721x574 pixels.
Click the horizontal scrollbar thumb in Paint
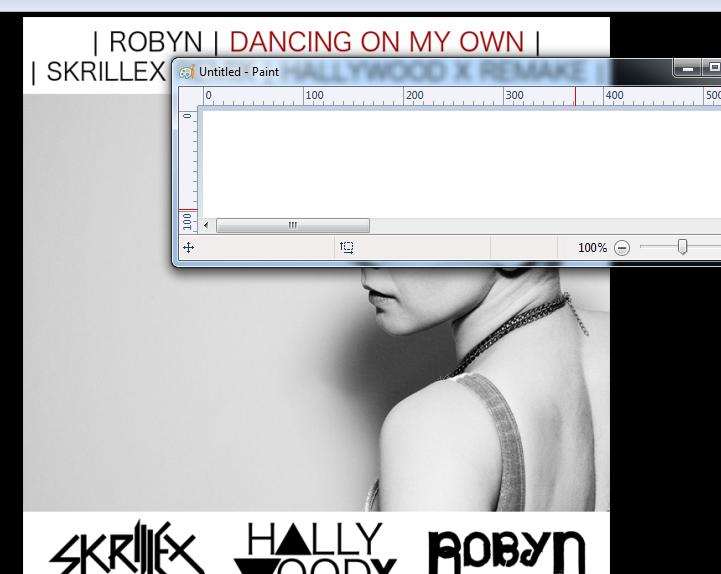(292, 225)
